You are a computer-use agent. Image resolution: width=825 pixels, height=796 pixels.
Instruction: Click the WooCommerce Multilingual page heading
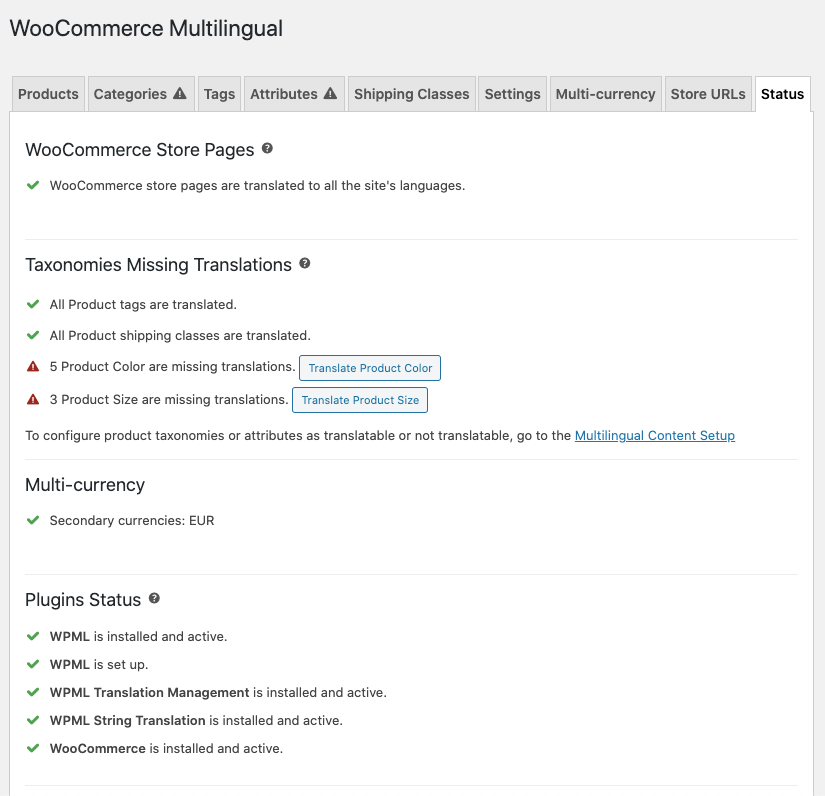pyautogui.click(x=146, y=28)
